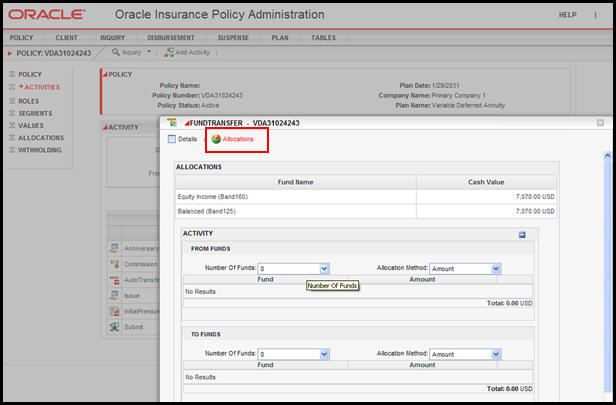The image size is (616, 405).
Task: Click the Submit activity icon
Action: (114, 326)
